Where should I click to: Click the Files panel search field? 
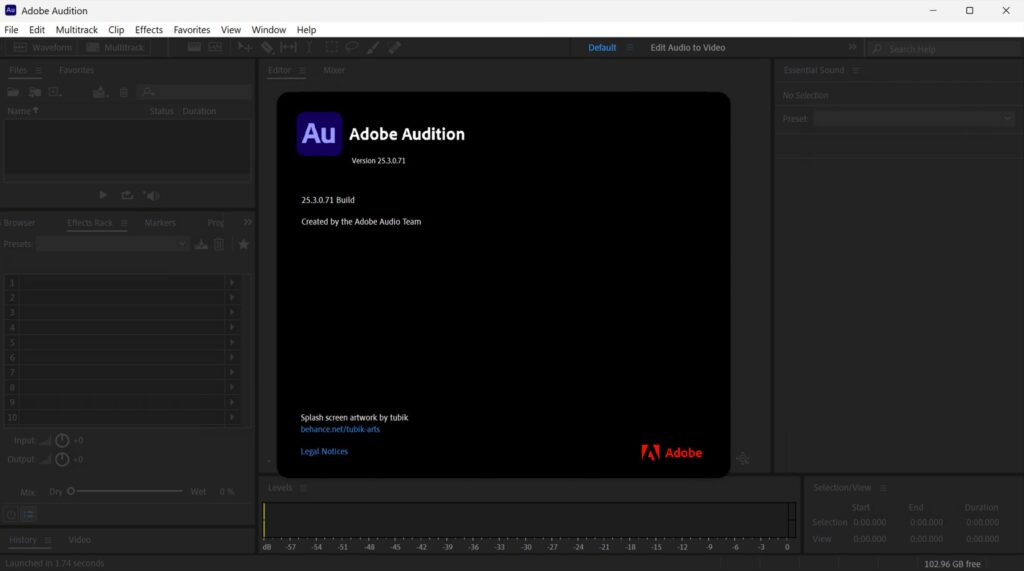click(x=195, y=92)
